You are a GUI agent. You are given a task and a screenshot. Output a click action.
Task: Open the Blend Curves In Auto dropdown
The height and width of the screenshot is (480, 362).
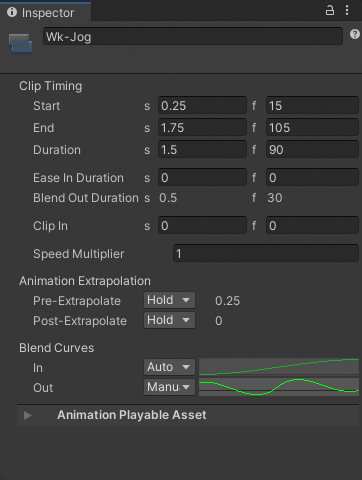click(169, 367)
